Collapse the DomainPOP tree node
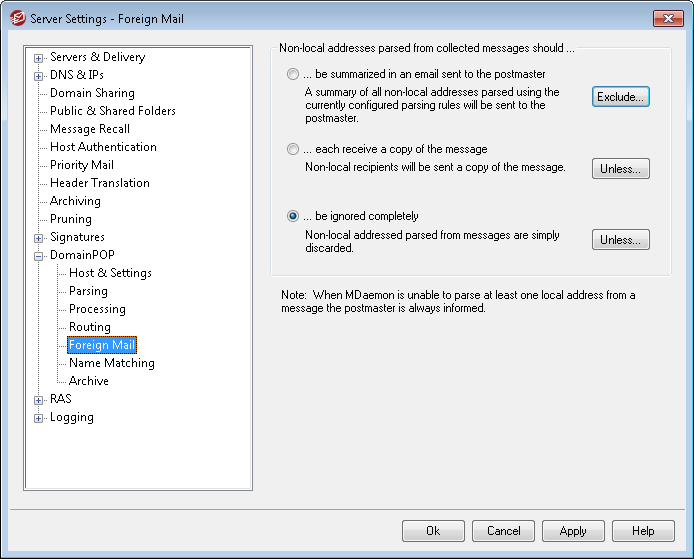Viewport: 694px width, 559px height. [x=39, y=256]
